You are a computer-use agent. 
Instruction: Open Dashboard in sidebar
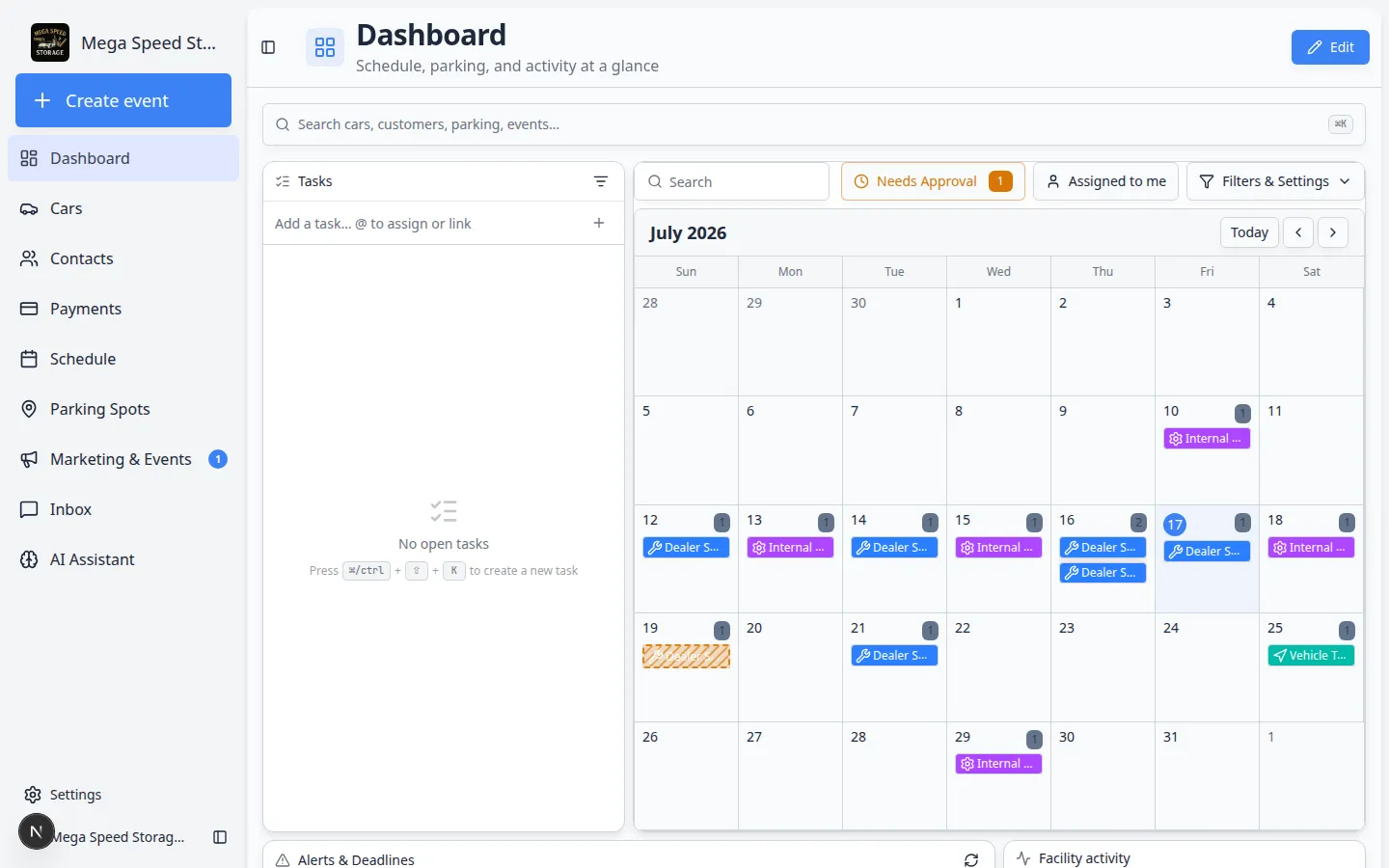[x=123, y=158]
